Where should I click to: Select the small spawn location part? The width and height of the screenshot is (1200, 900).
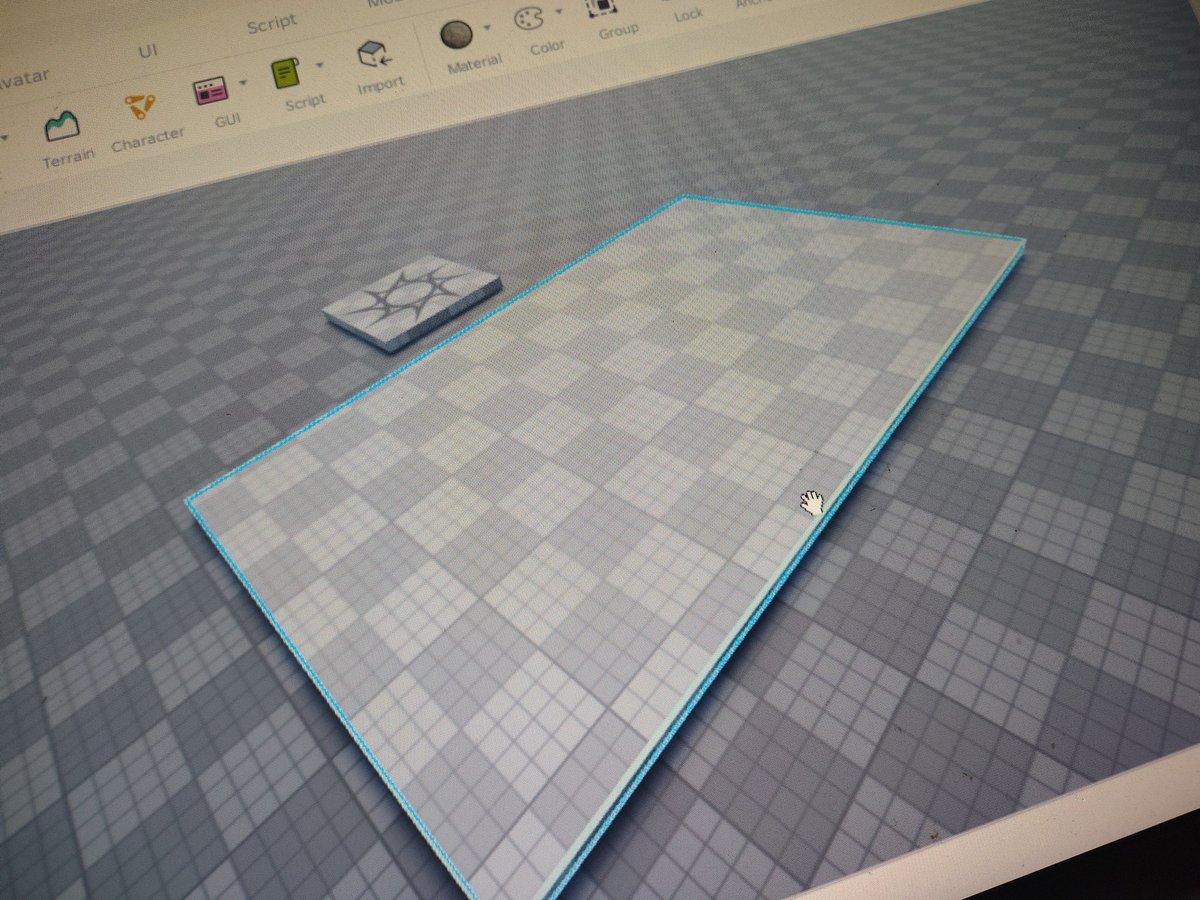[413, 303]
